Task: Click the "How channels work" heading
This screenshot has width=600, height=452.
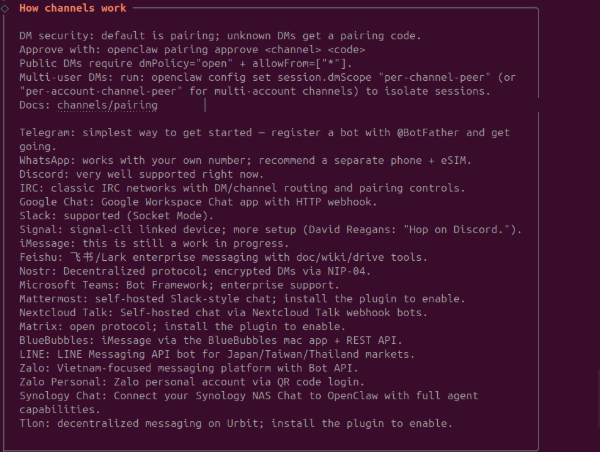Action: (72, 9)
